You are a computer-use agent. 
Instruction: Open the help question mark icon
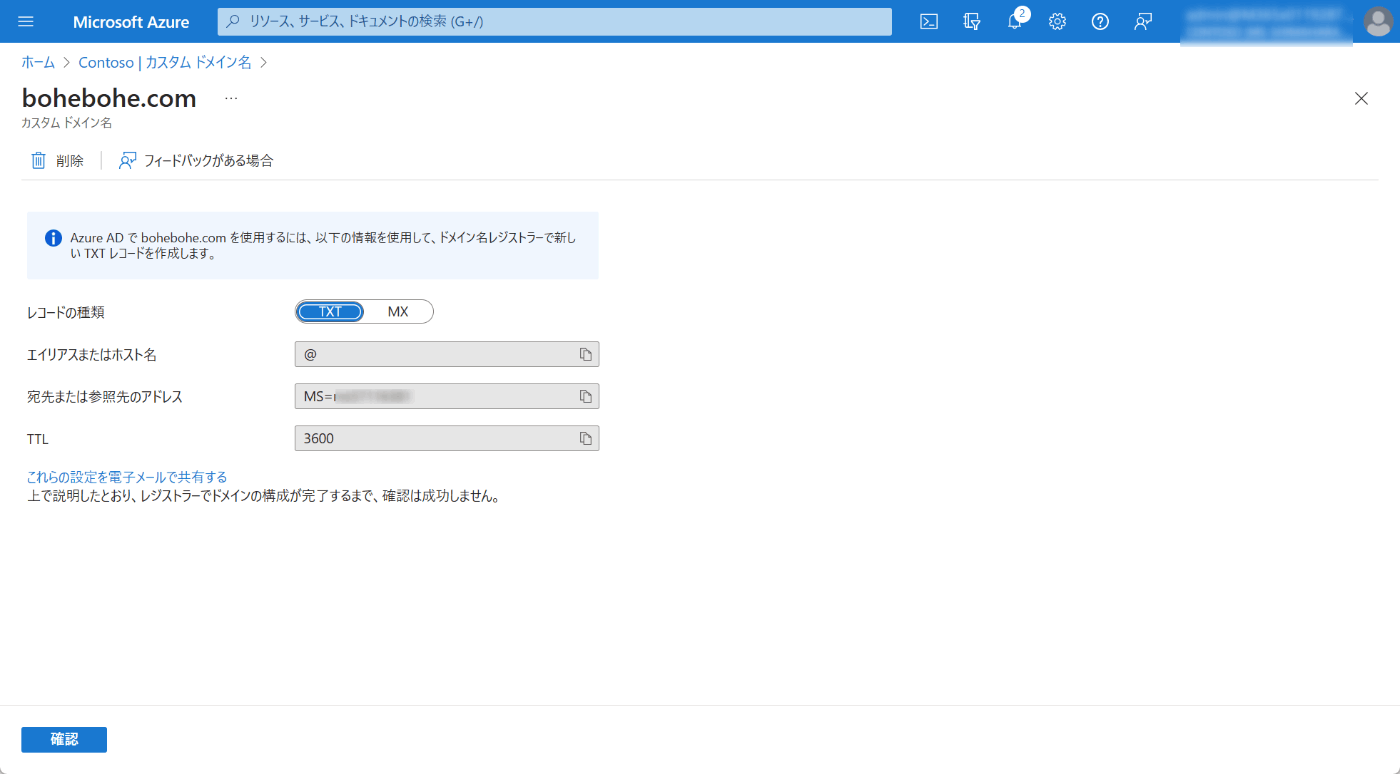point(1100,21)
